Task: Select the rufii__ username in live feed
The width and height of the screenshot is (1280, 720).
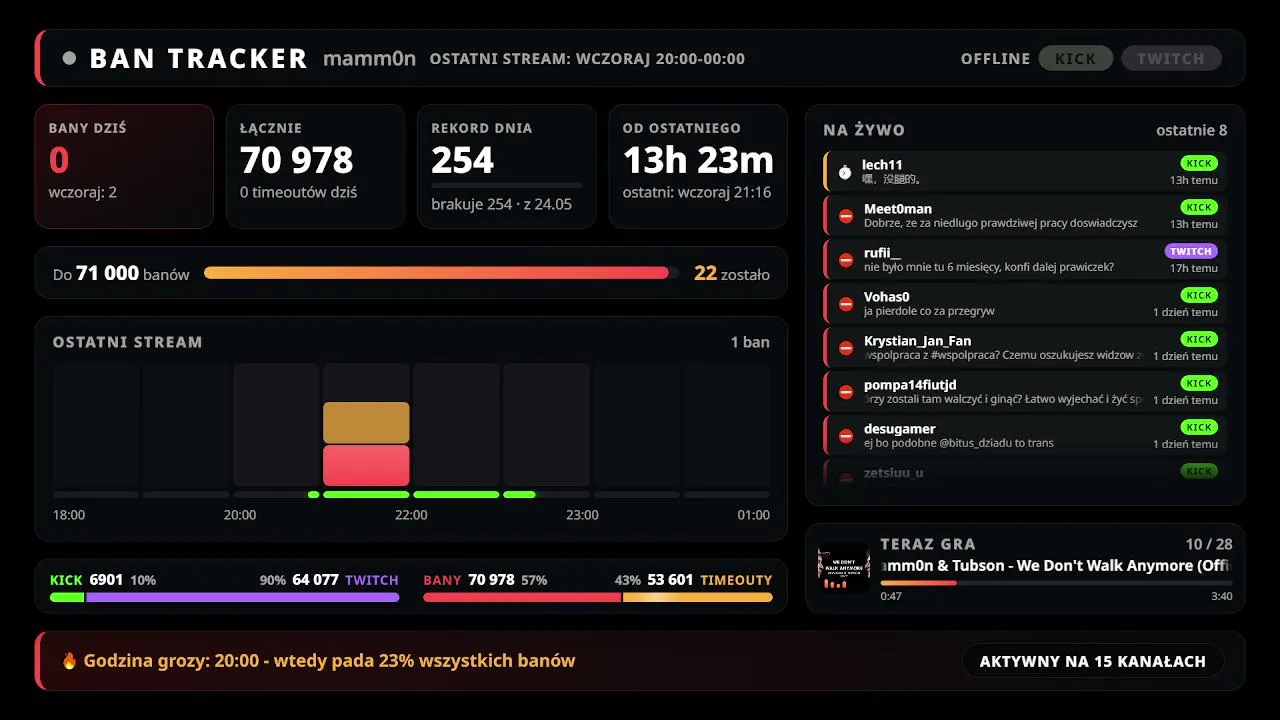Action: coord(882,253)
